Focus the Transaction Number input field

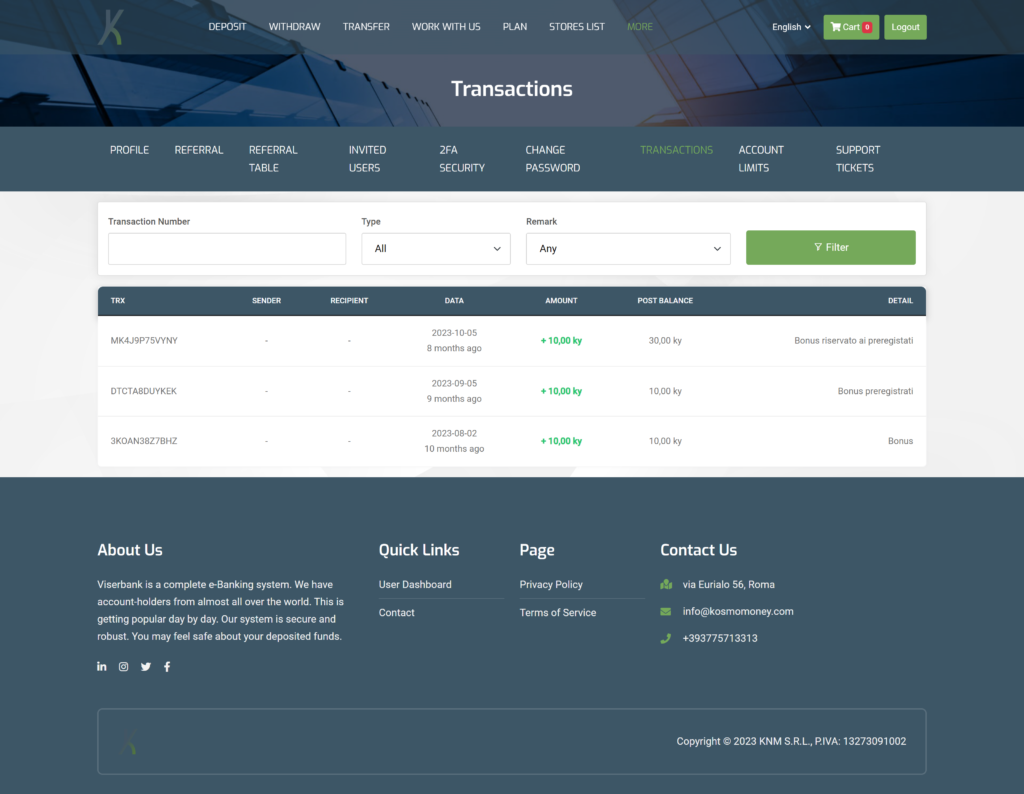coord(227,249)
